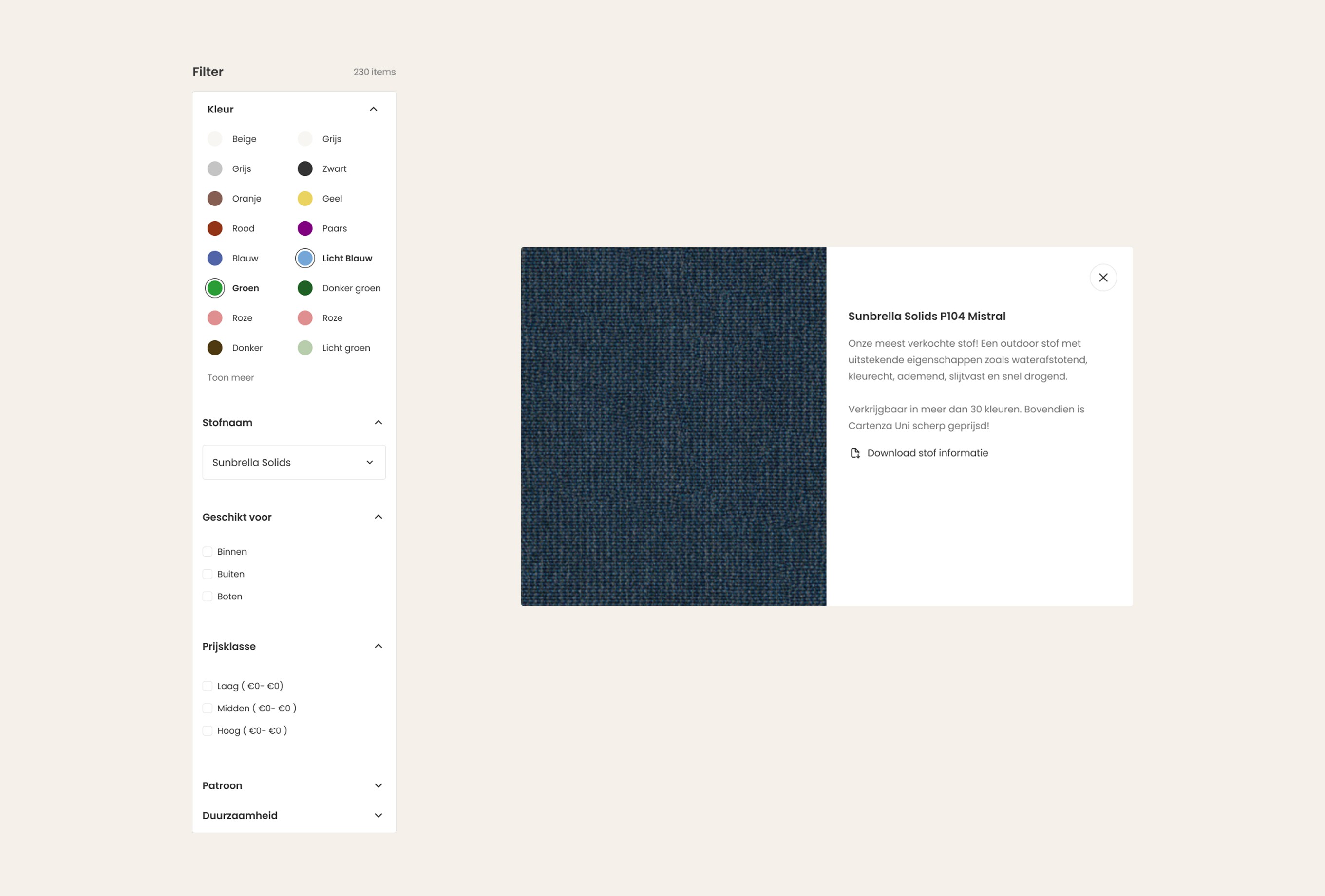Viewport: 1325px width, 896px height.
Task: Choose the Paars purple swatch
Action: [305, 228]
